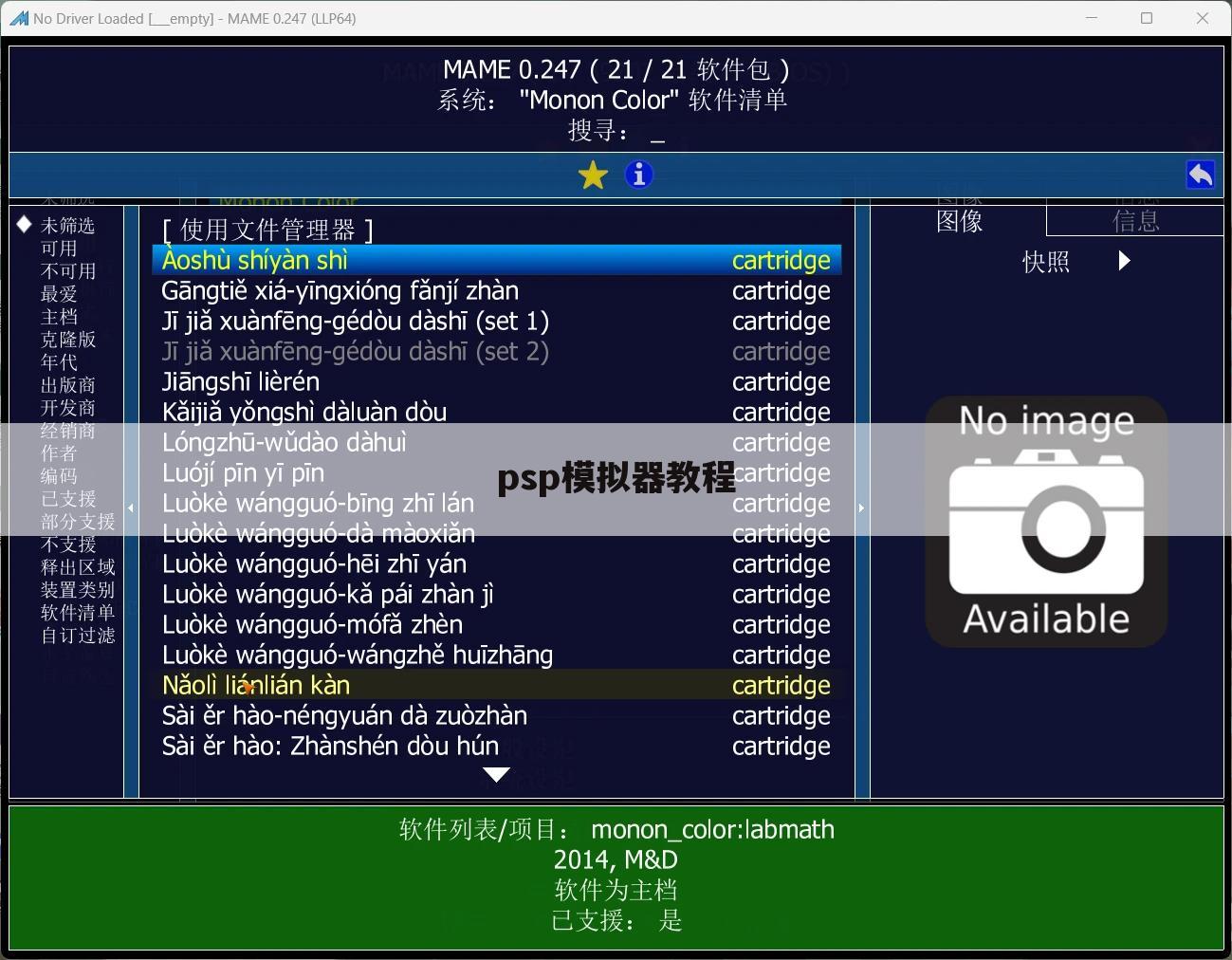Select Sài ěr hào: Zhànshén dòu hún

(496, 746)
